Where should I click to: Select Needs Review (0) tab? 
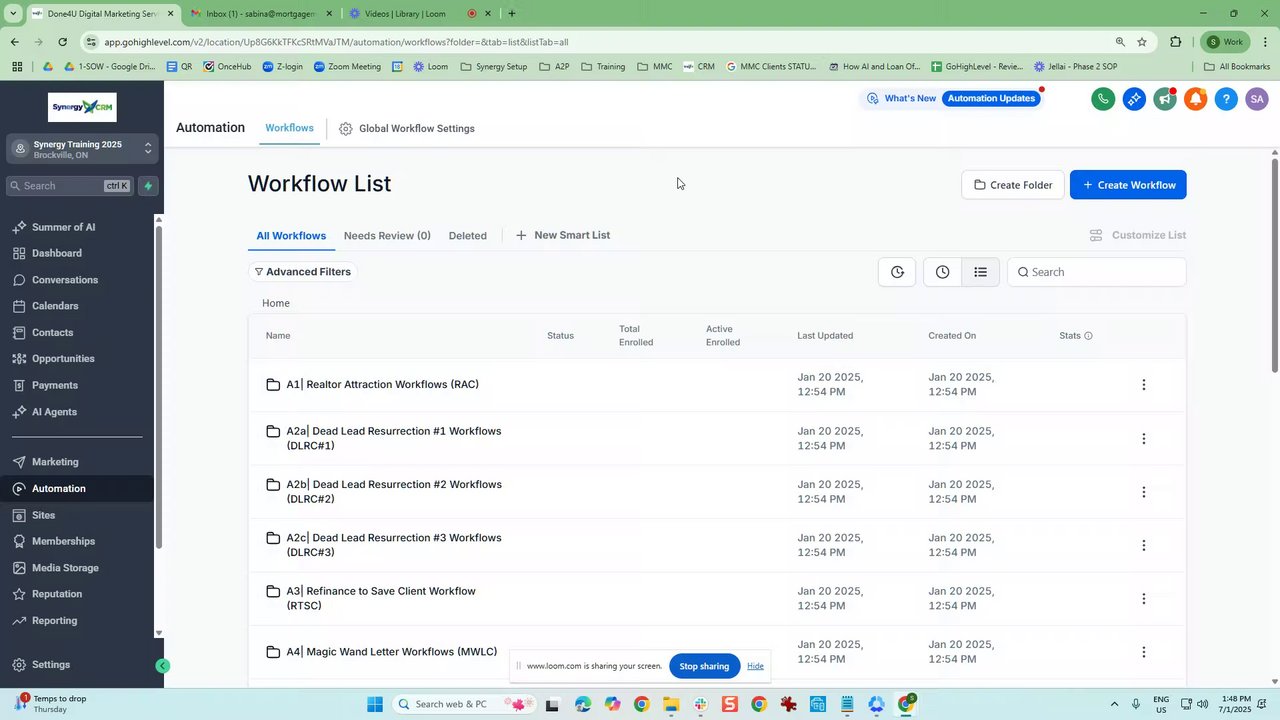click(387, 236)
